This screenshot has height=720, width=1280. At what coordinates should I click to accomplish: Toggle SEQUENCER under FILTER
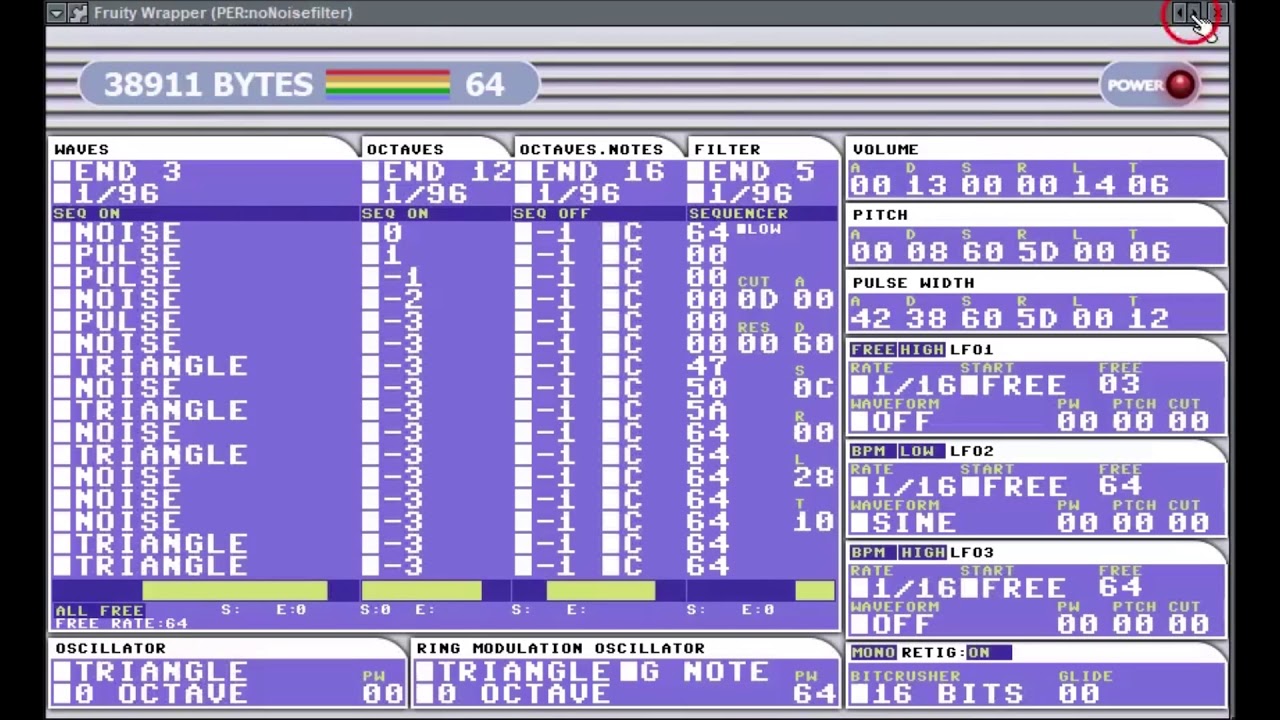pyautogui.click(x=738, y=213)
